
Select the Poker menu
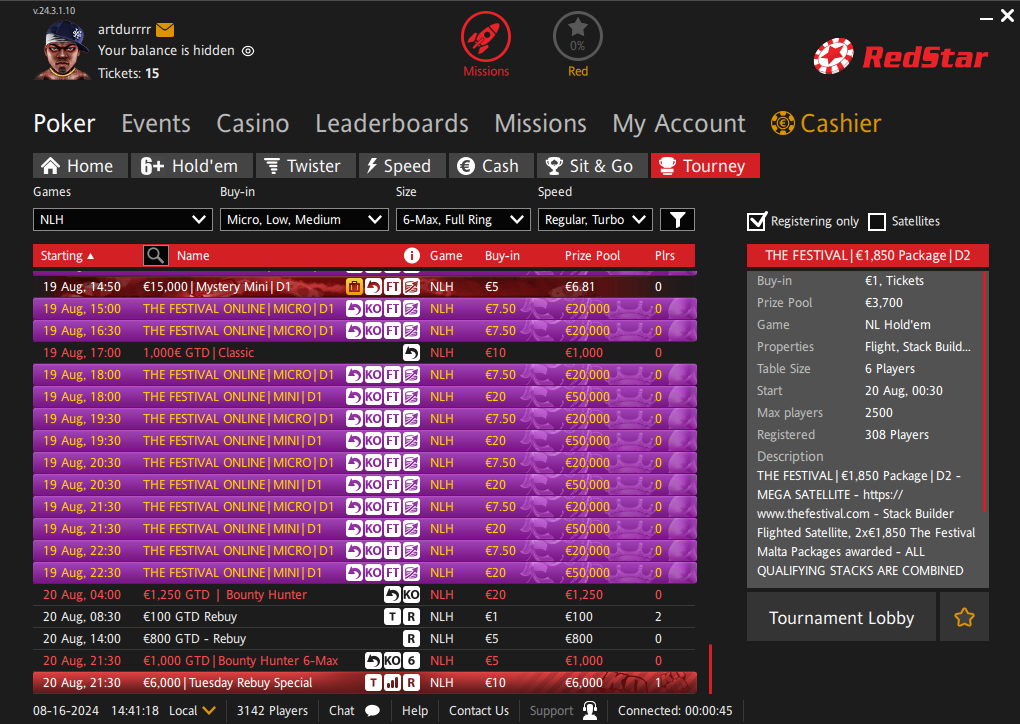click(64, 124)
